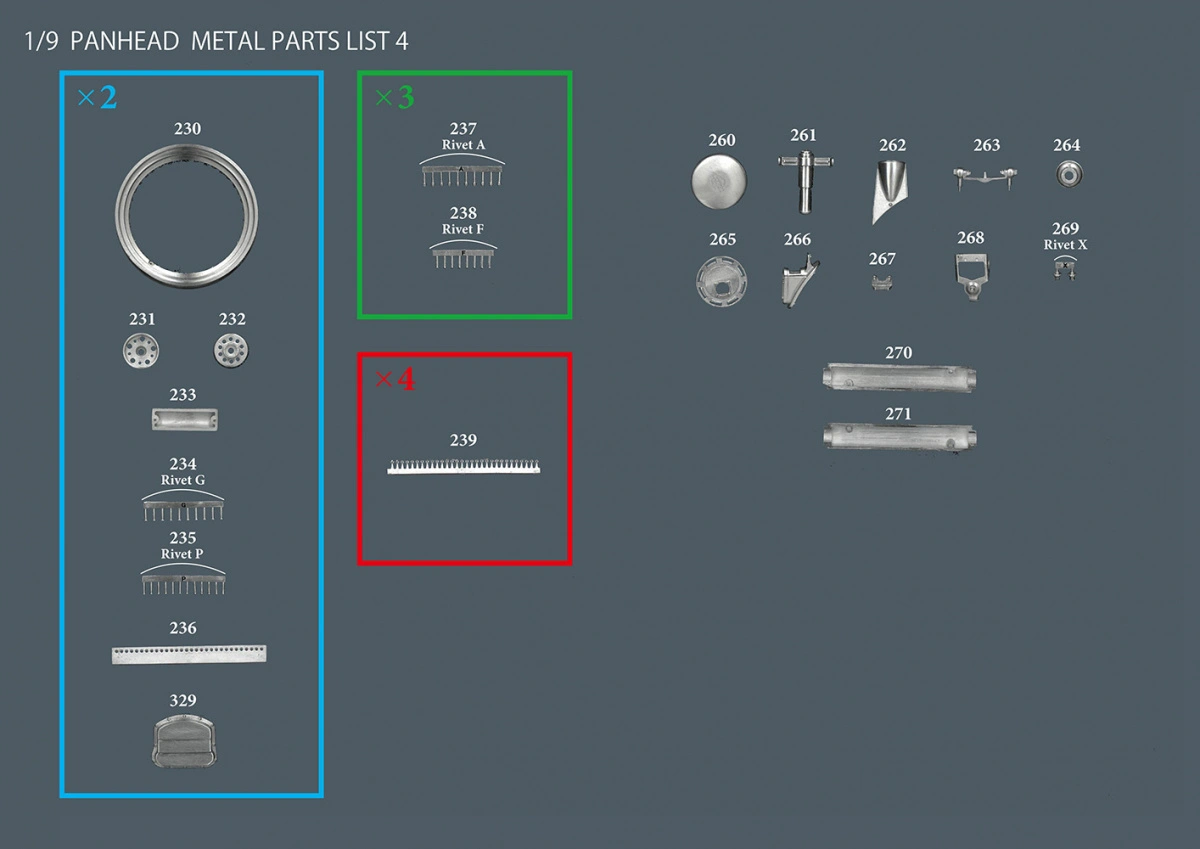Viewport: 1200px width, 849px height.
Task: Click the rectangular plate part 233
Action: [185, 420]
